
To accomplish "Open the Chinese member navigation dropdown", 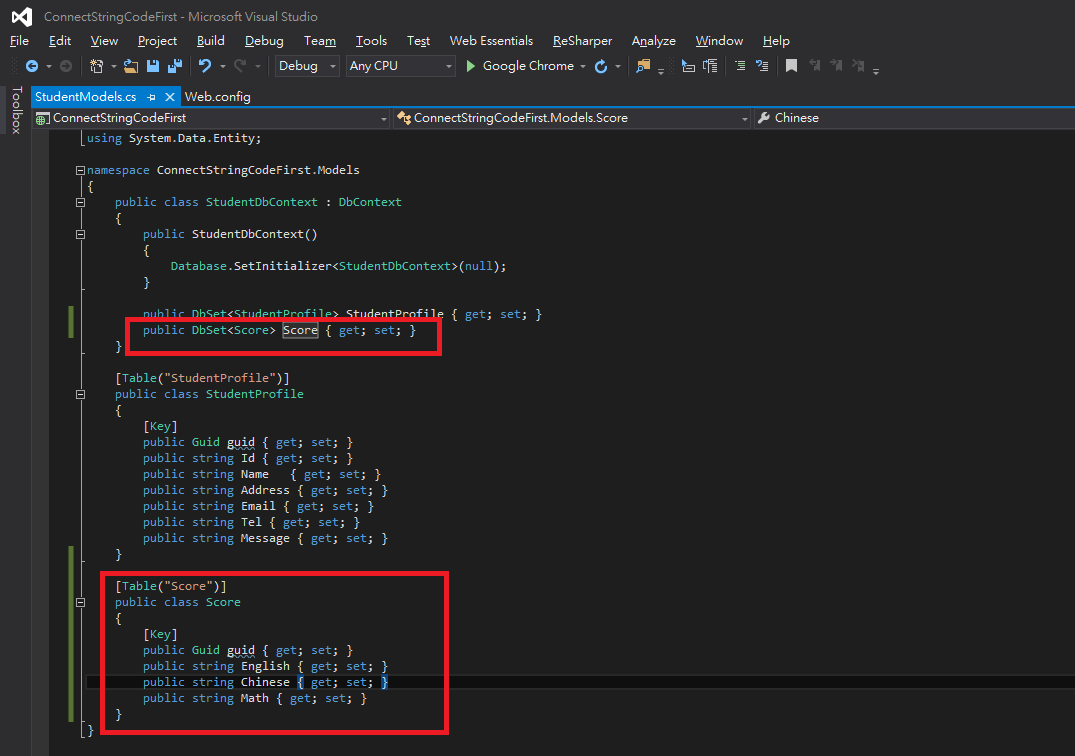I will 915,118.
